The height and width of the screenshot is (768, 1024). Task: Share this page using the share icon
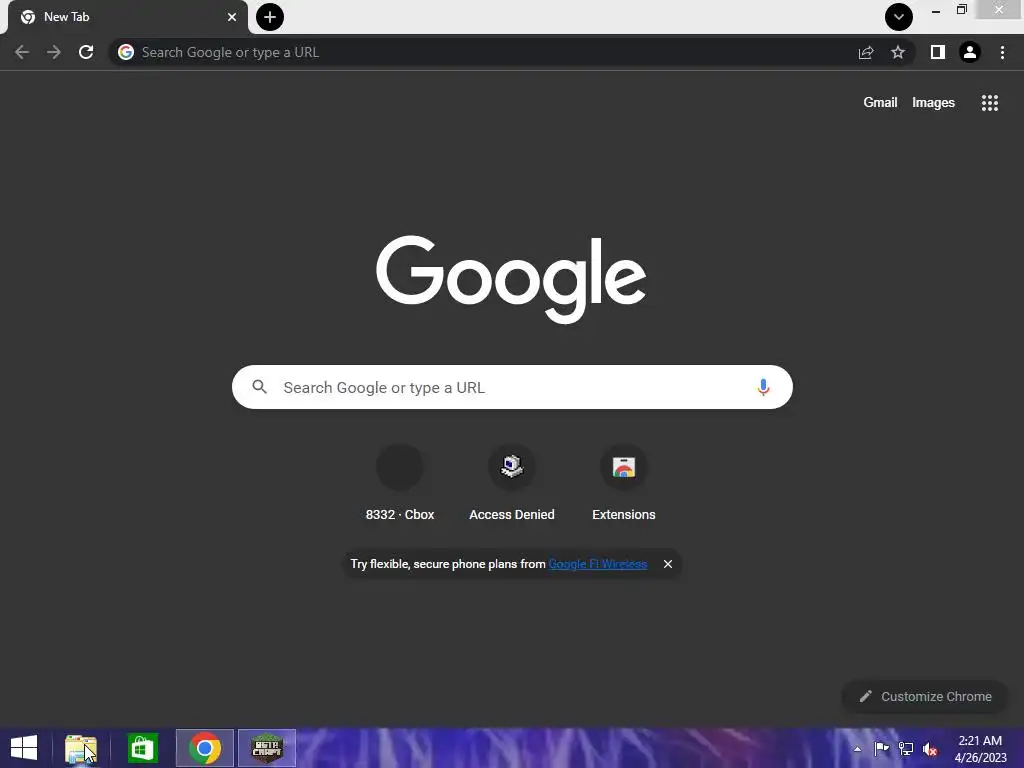pyautogui.click(x=866, y=52)
